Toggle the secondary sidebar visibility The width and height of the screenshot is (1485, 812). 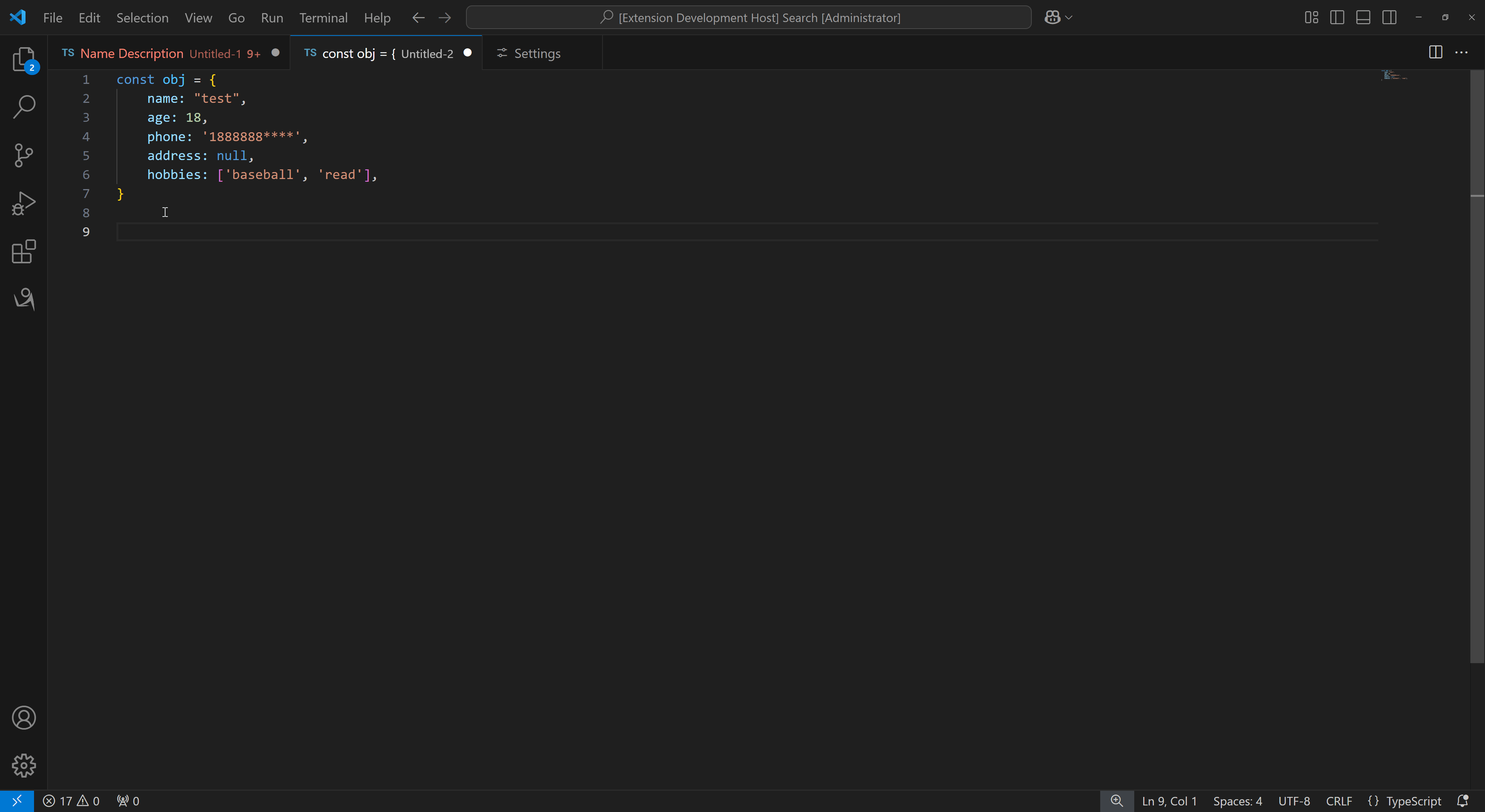coord(1389,17)
